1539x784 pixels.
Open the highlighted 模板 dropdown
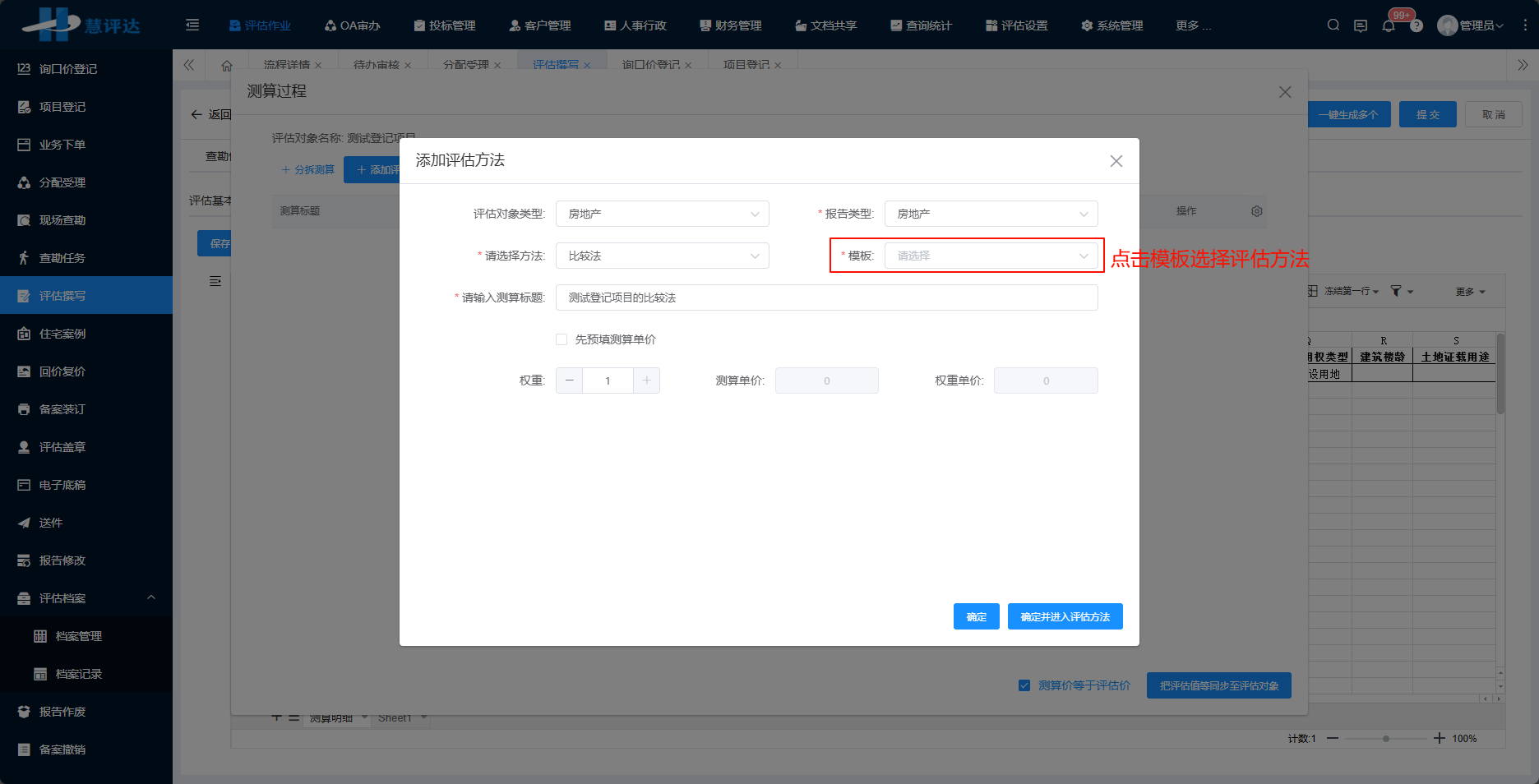pos(991,256)
